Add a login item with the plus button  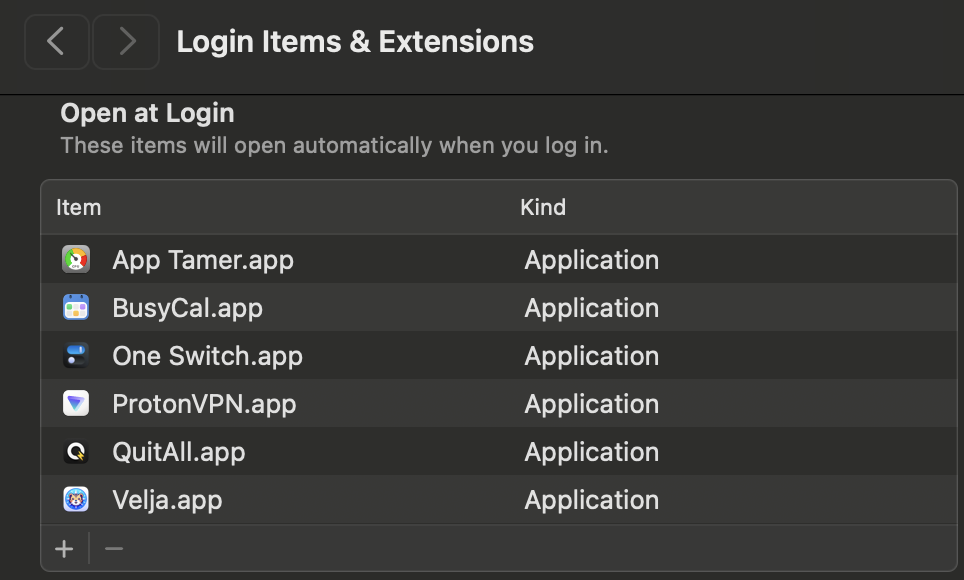(x=64, y=549)
